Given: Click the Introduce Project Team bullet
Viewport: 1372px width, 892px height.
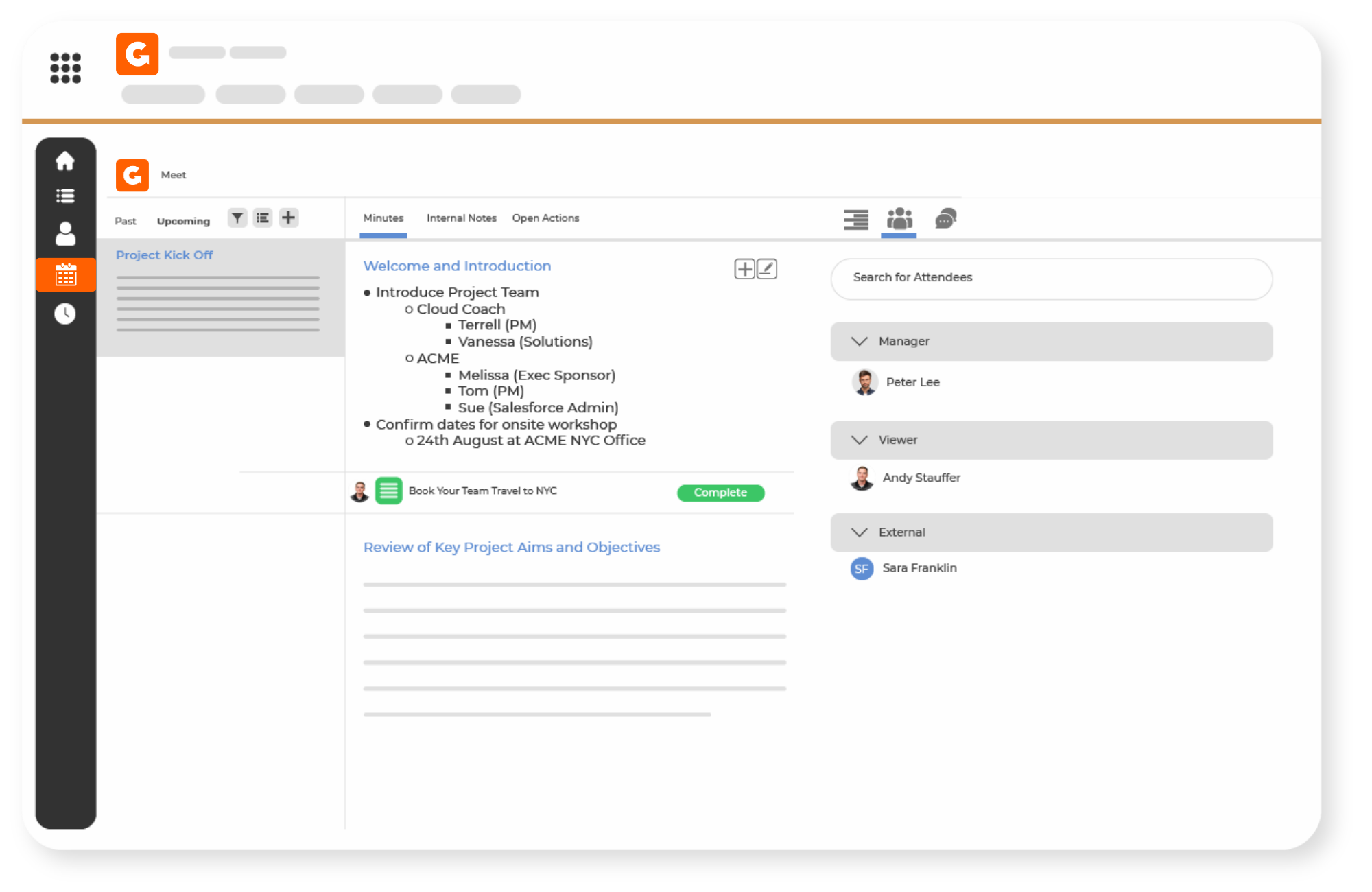Looking at the screenshot, I should [x=457, y=292].
